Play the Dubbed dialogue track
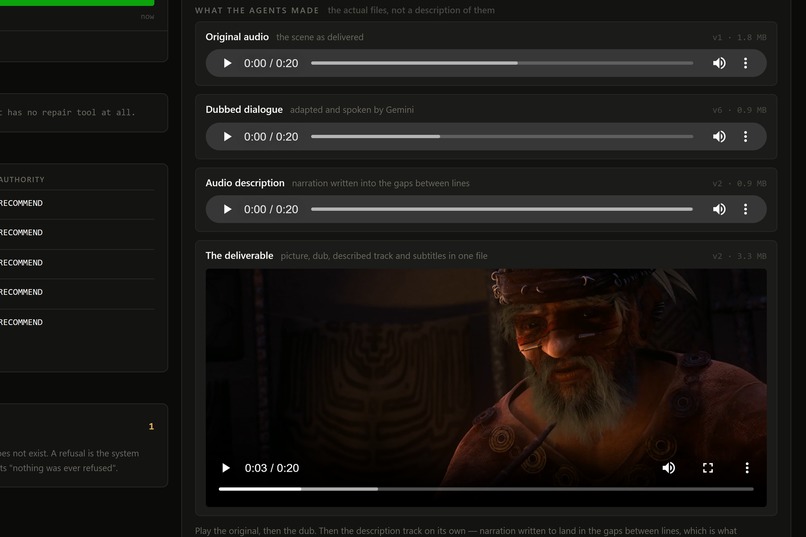The width and height of the screenshot is (806, 537). coord(227,137)
